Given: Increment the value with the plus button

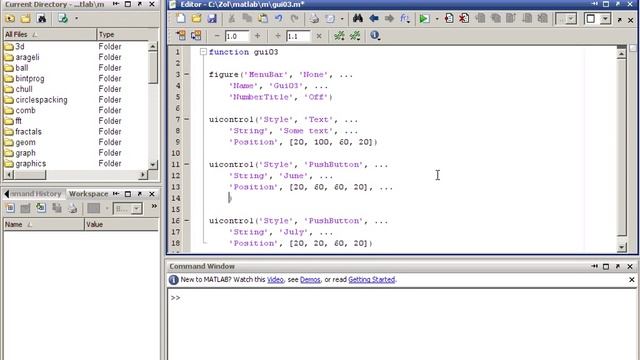Looking at the screenshot, I should (257, 36).
